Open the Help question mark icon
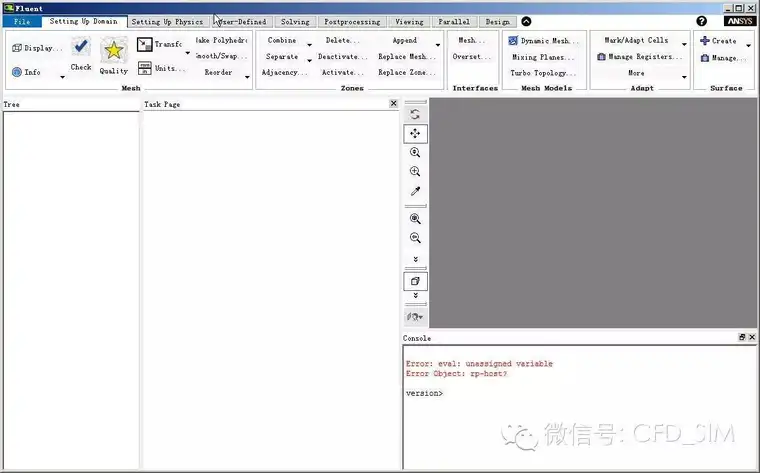The width and height of the screenshot is (760, 473). (701, 21)
